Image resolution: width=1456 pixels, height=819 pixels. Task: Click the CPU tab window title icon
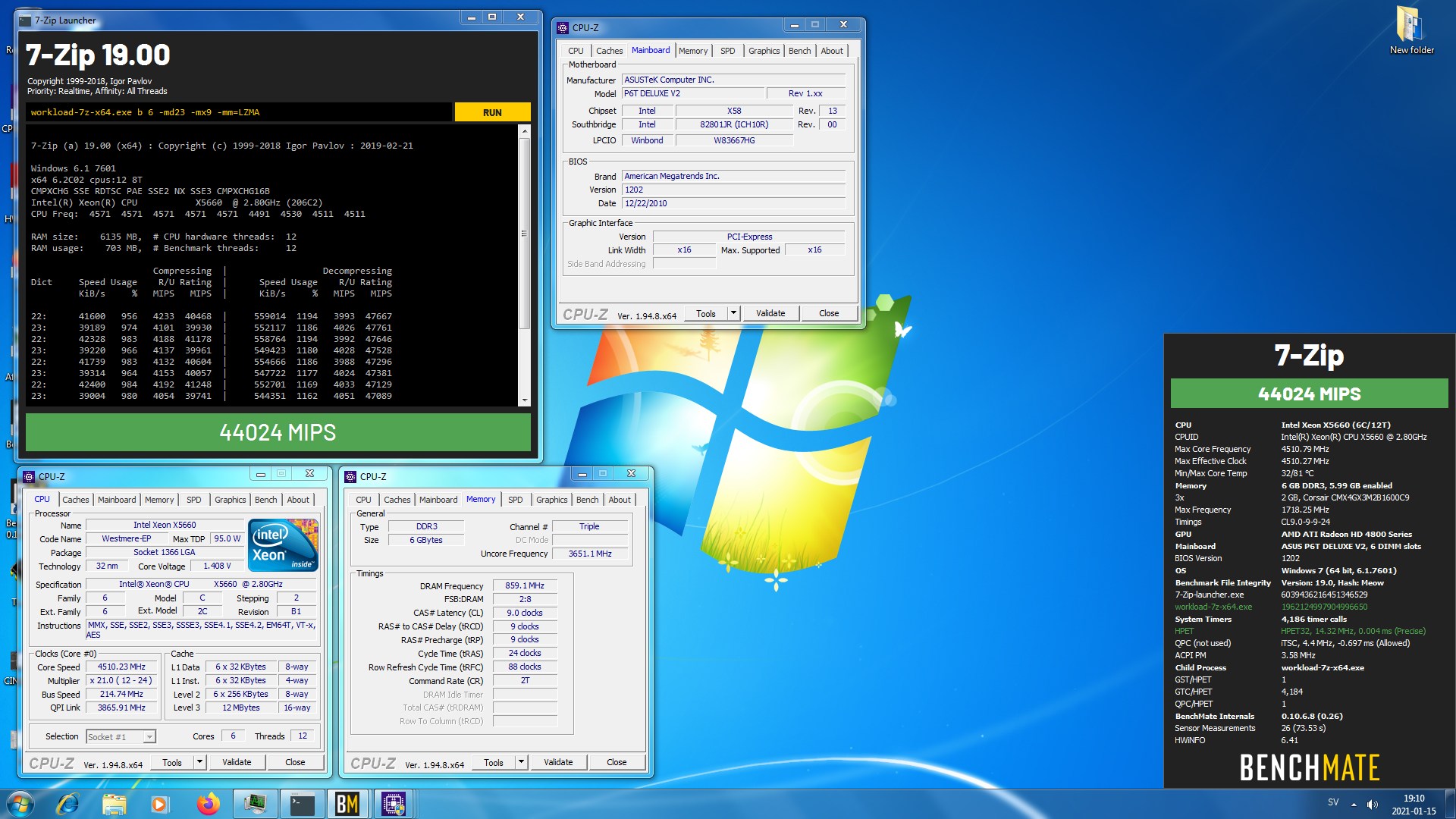click(29, 477)
